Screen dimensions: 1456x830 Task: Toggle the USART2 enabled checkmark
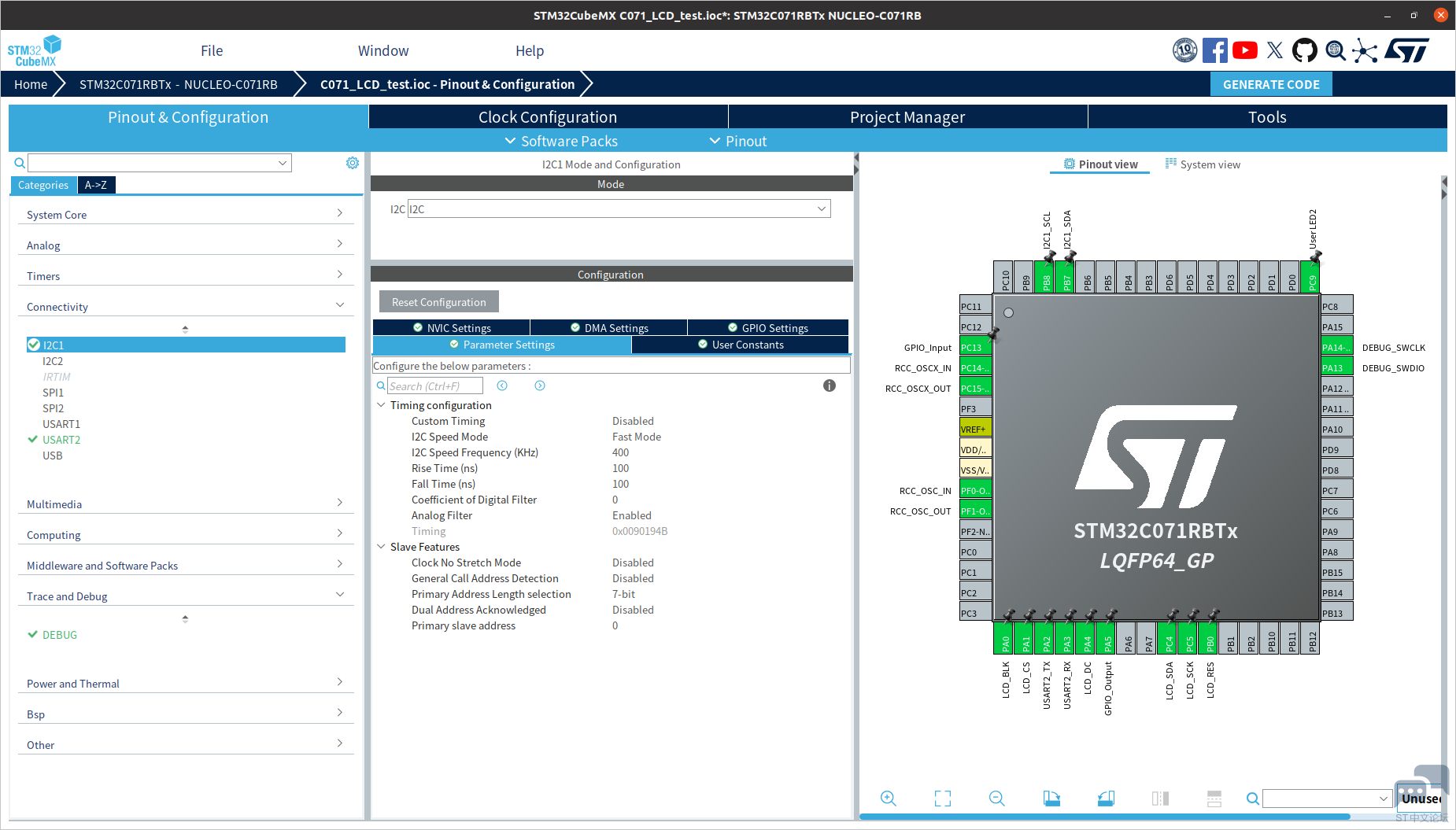[33, 439]
